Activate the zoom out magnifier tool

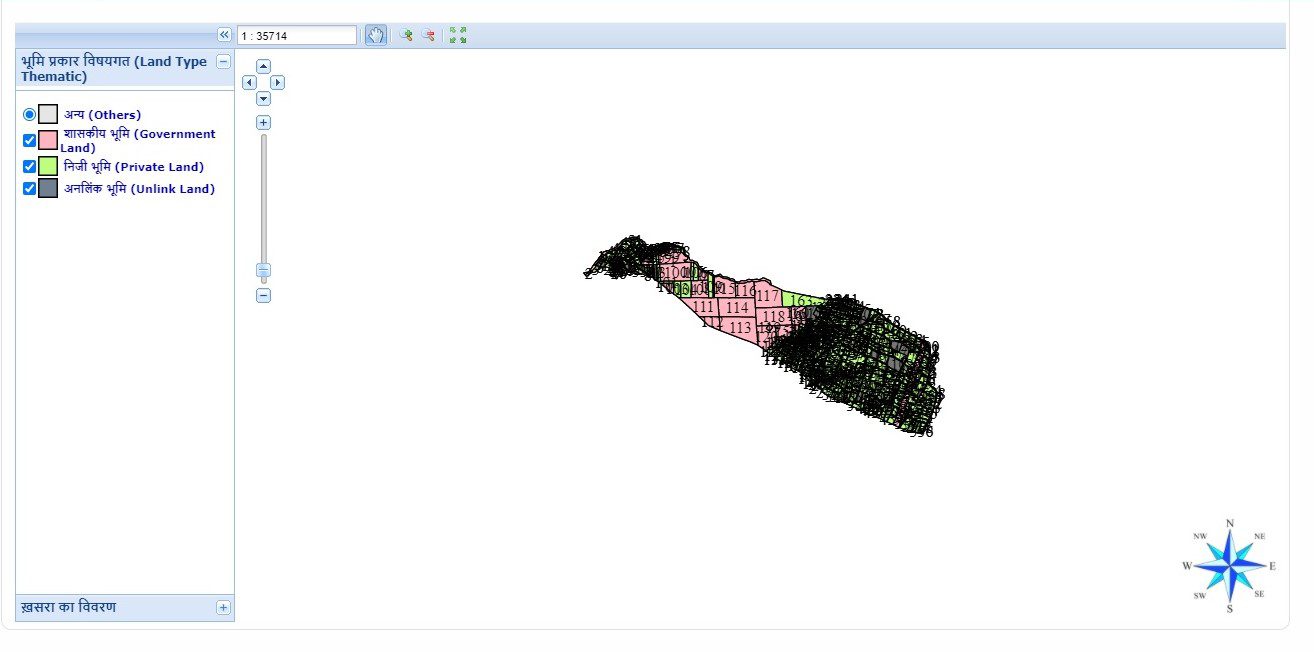click(x=428, y=36)
